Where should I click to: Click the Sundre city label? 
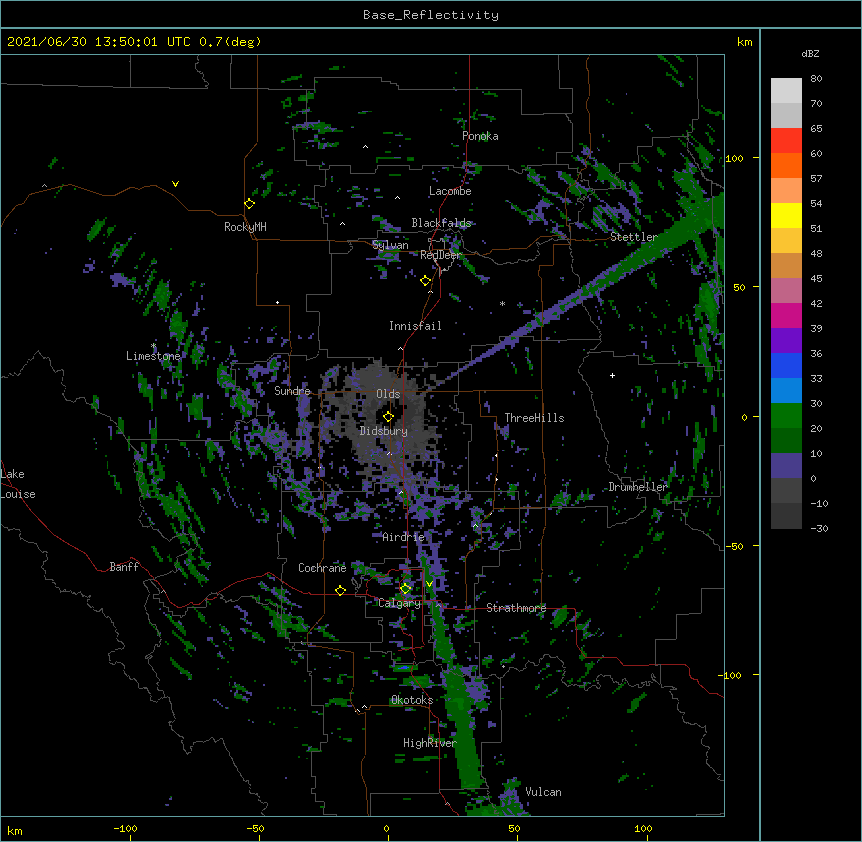click(x=292, y=391)
